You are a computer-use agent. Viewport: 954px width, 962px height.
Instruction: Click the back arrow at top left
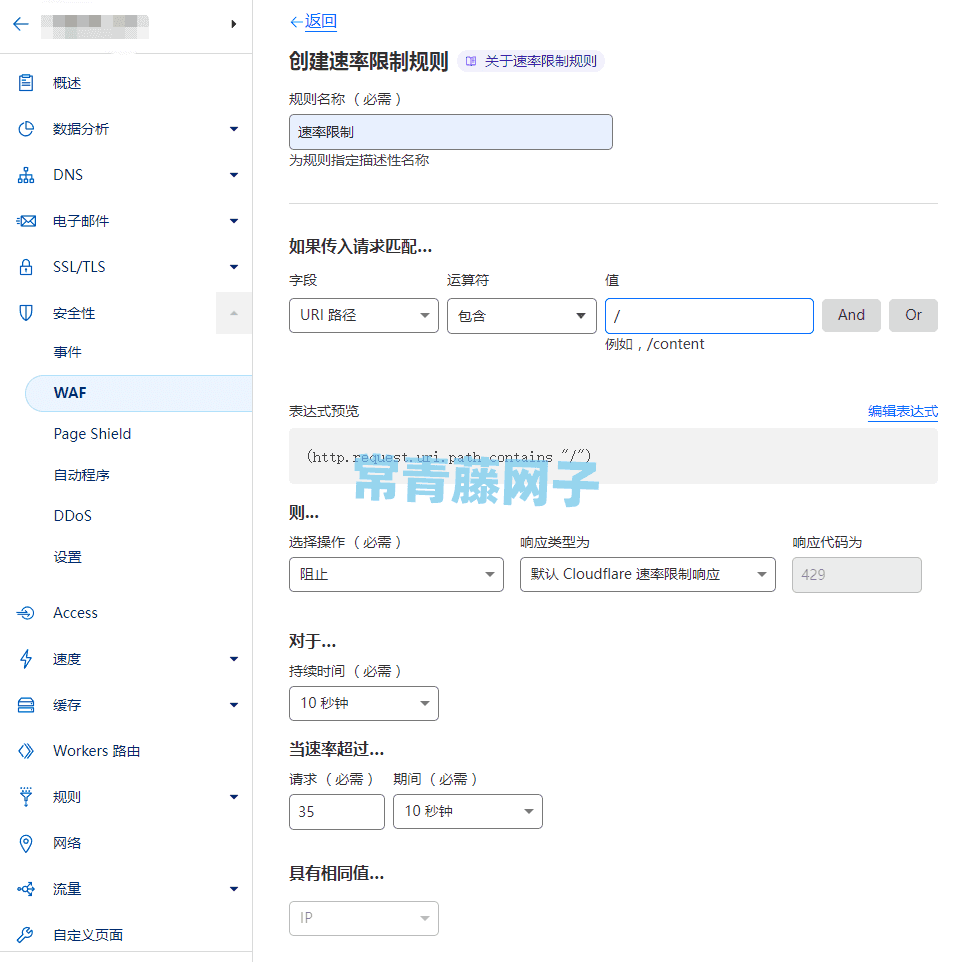click(20, 24)
